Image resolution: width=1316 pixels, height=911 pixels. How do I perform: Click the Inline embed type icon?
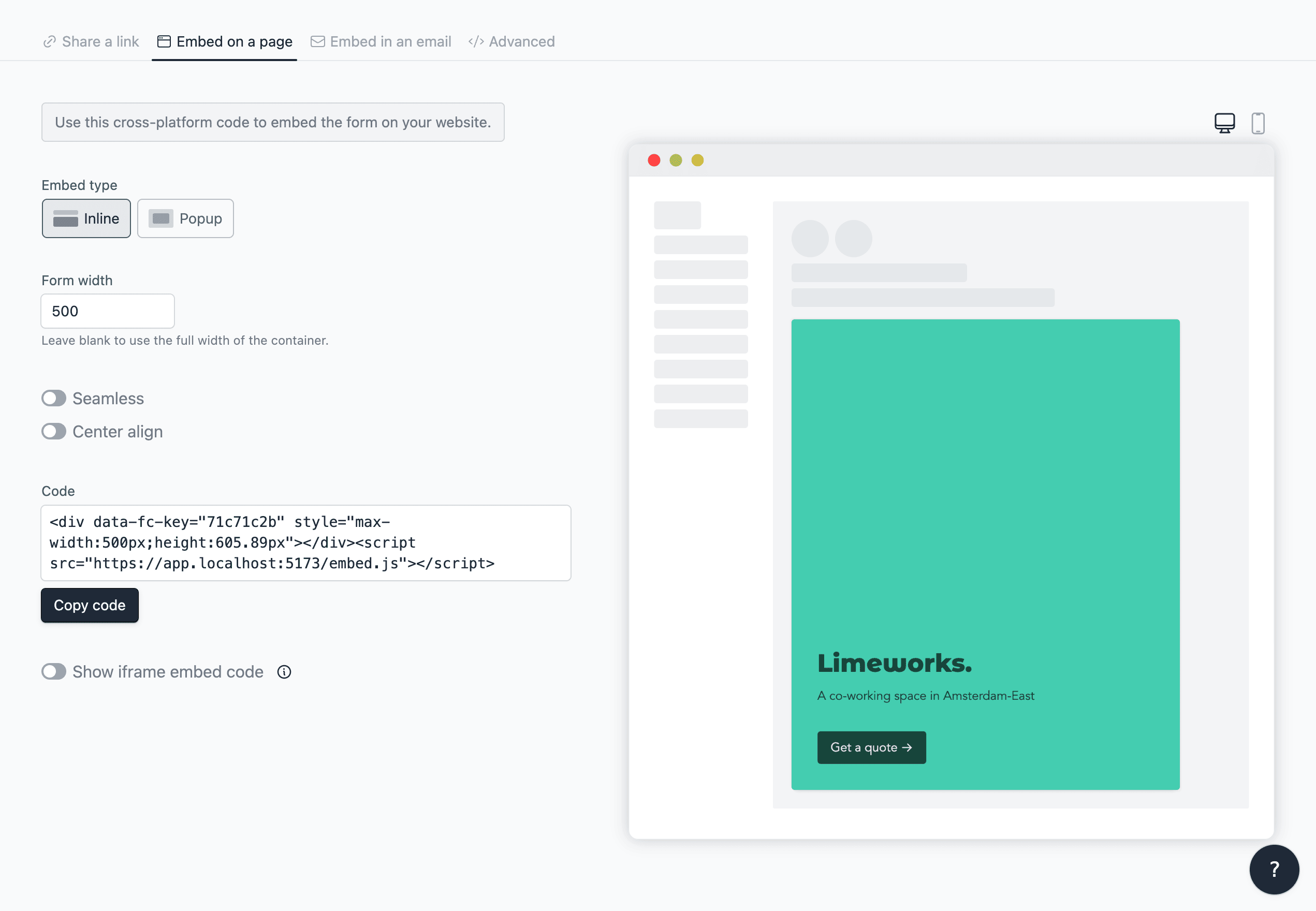click(x=66, y=218)
